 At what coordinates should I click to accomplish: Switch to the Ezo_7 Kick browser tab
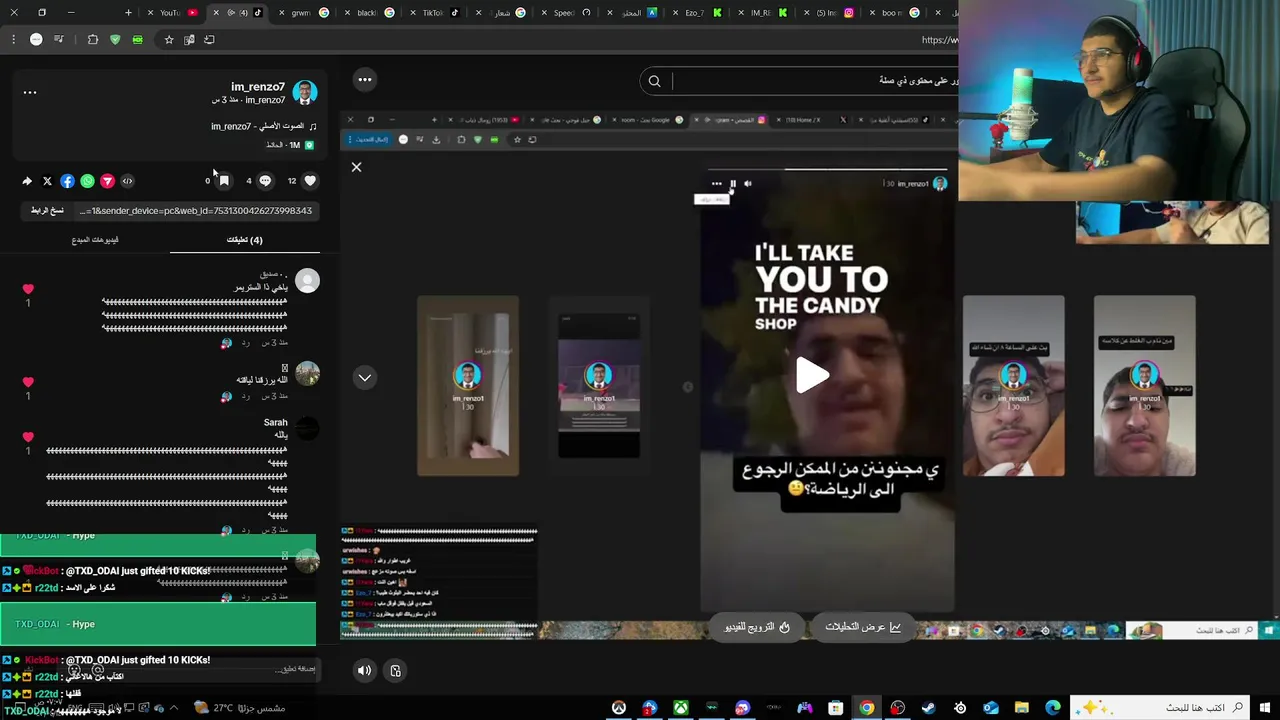click(699, 13)
